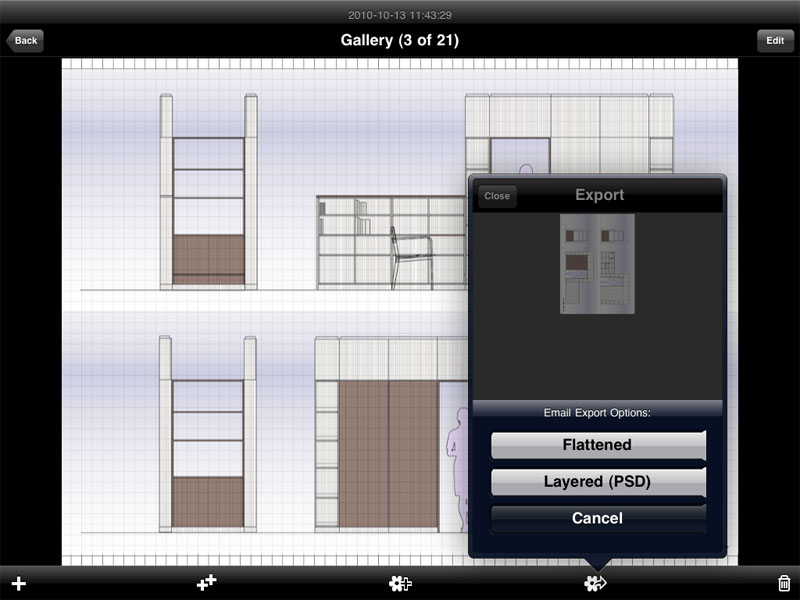Cancel the email export
This screenshot has height=600, width=800.
(x=598, y=519)
